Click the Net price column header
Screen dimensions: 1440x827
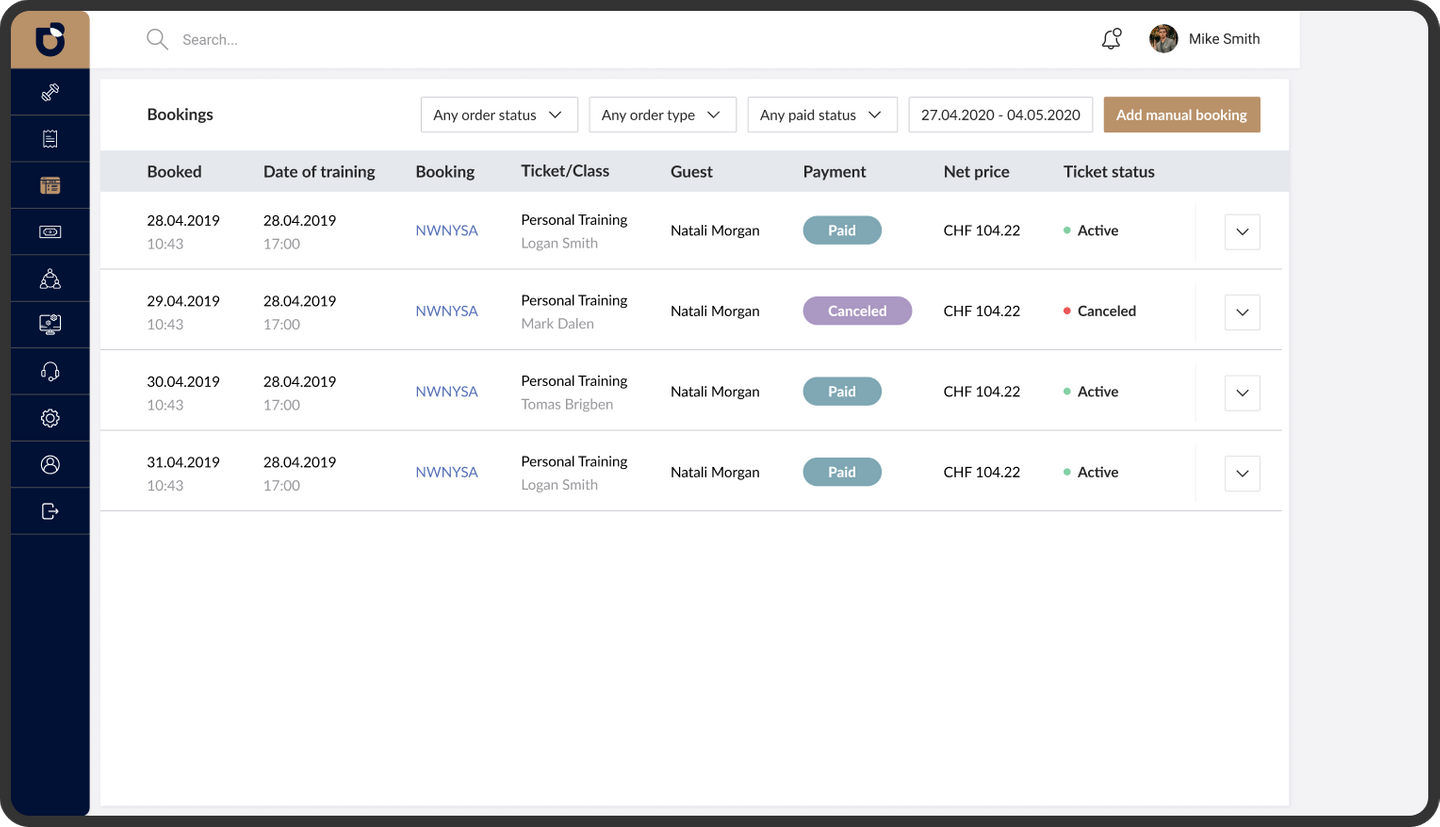click(976, 172)
